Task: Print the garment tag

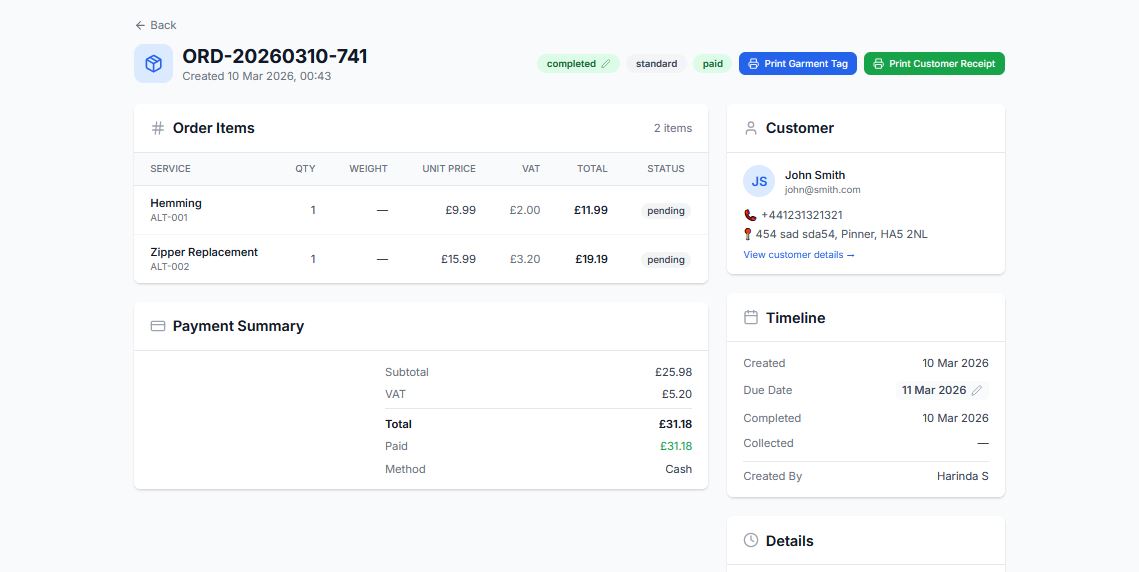Action: click(x=798, y=63)
